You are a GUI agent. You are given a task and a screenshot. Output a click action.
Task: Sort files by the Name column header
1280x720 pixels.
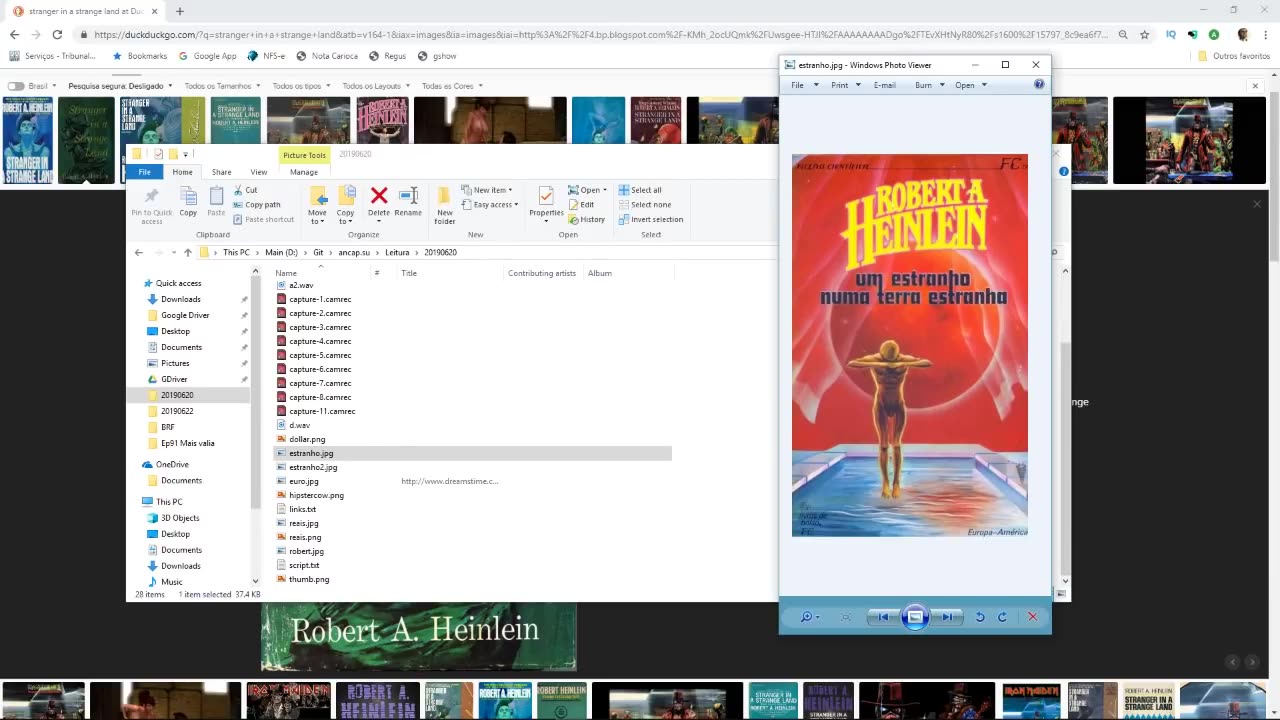286,273
